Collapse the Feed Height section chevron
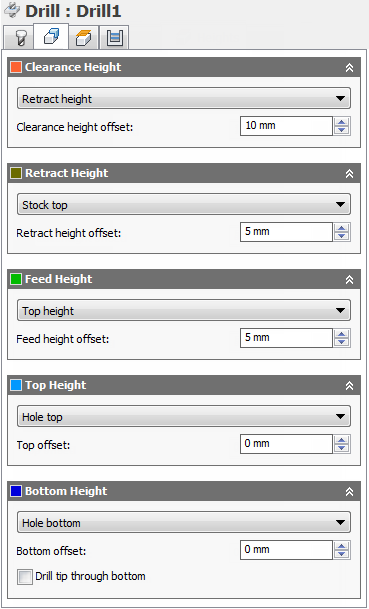Screen dimensions: 369x609 coord(349,280)
